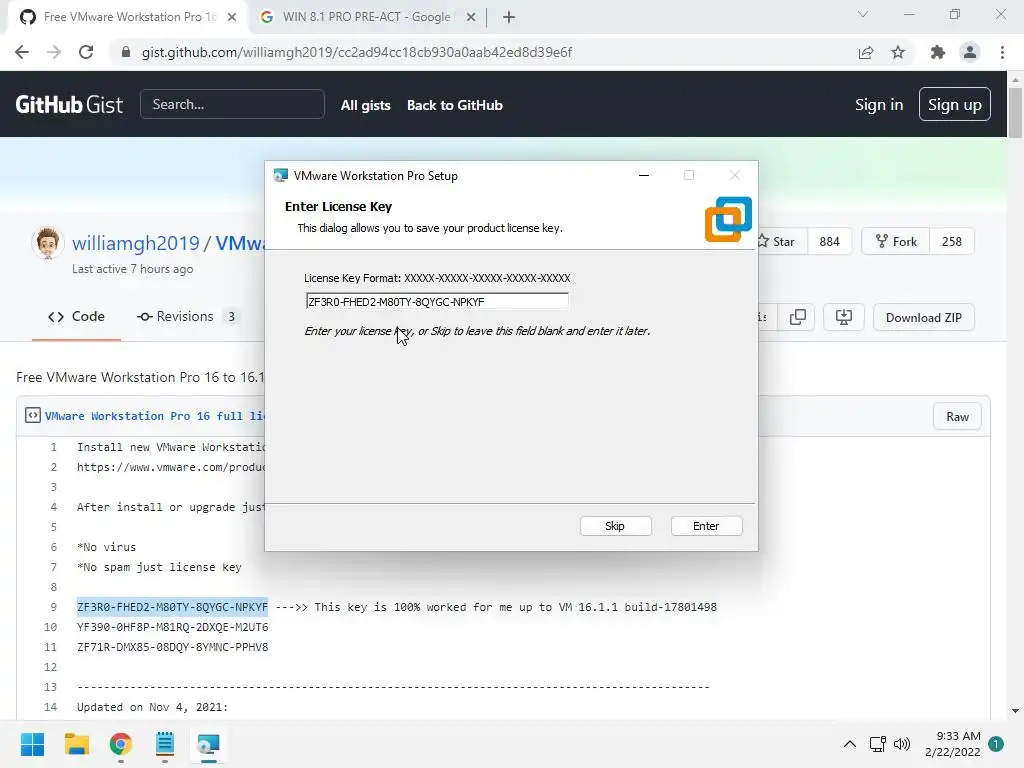
Task: Select the Free VMware Workstation Pro tab
Action: click(x=129, y=17)
